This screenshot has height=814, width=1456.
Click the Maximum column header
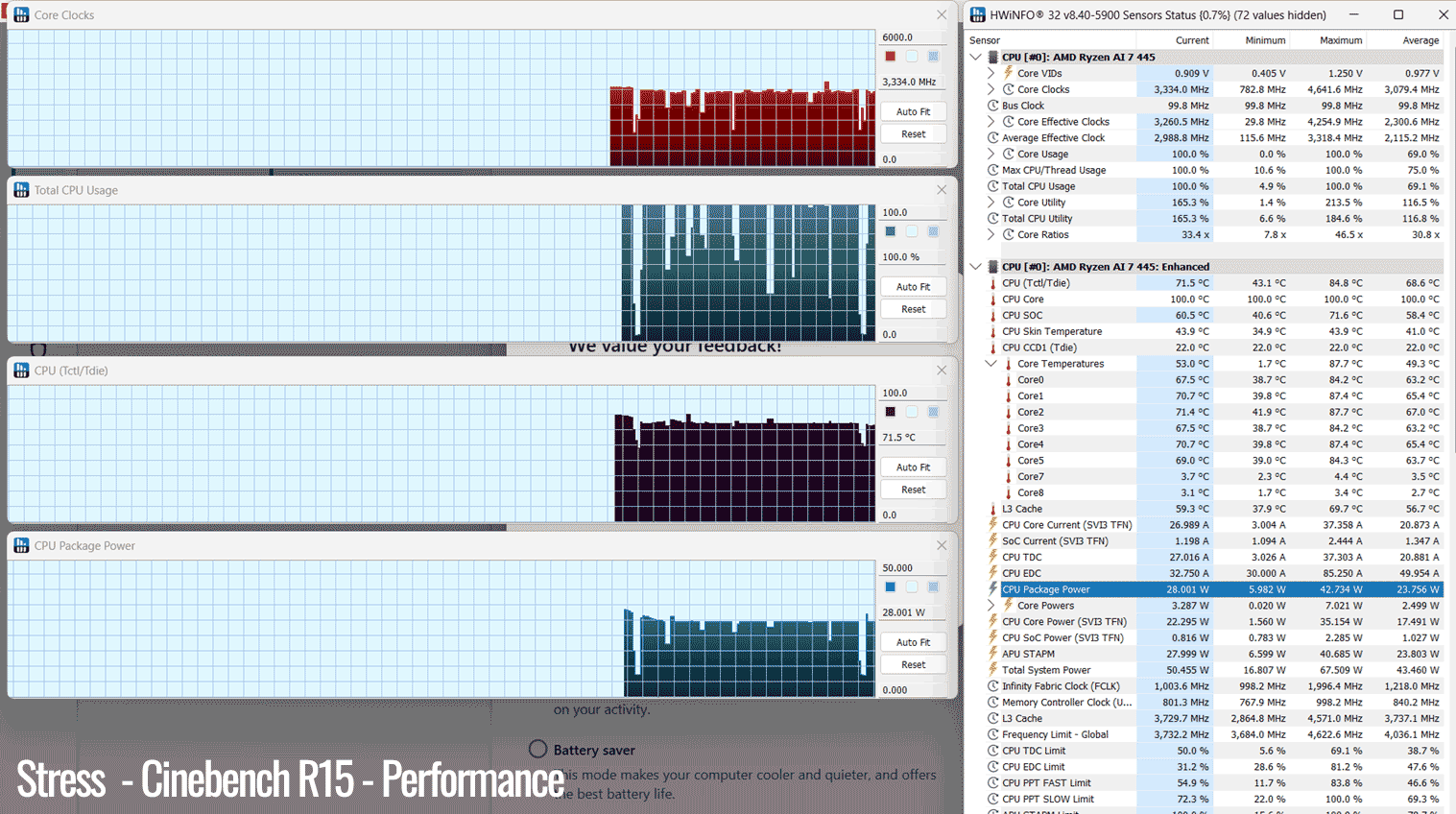[x=1328, y=40]
